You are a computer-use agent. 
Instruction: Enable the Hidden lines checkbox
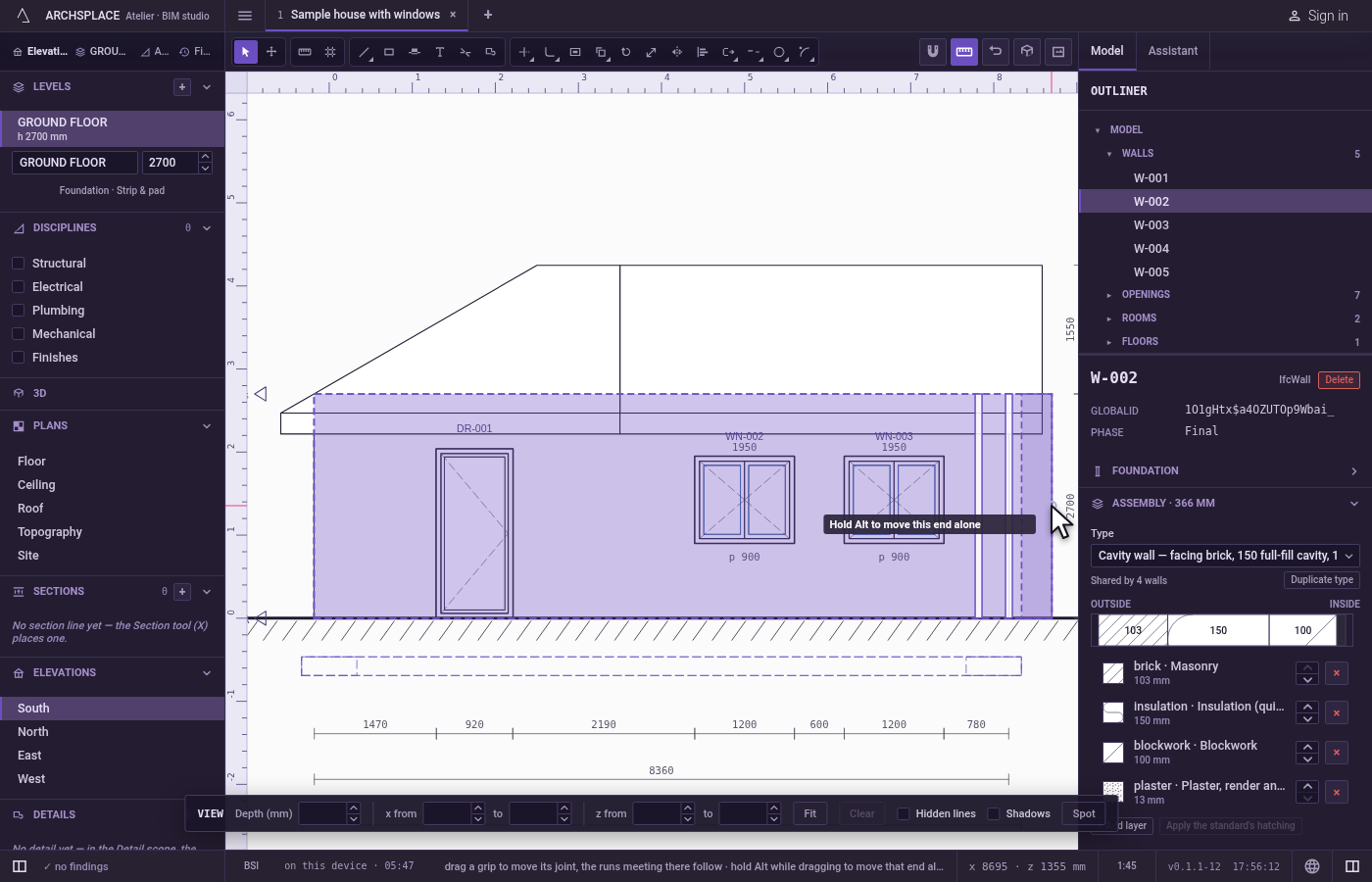coord(904,814)
